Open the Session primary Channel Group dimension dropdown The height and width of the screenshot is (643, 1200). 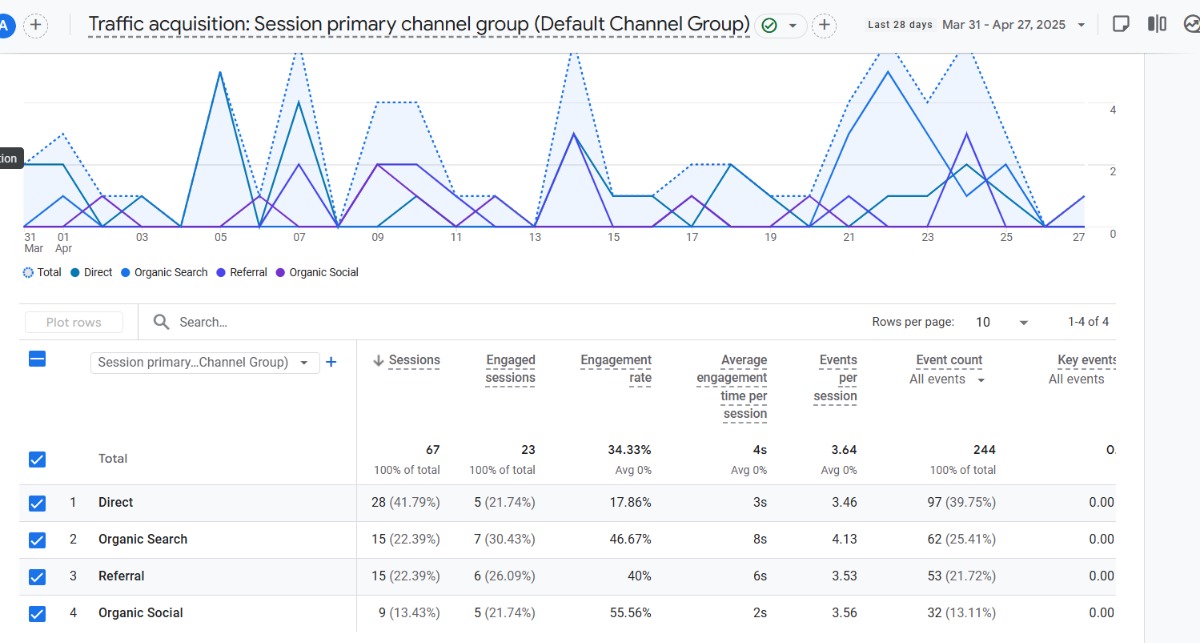205,362
